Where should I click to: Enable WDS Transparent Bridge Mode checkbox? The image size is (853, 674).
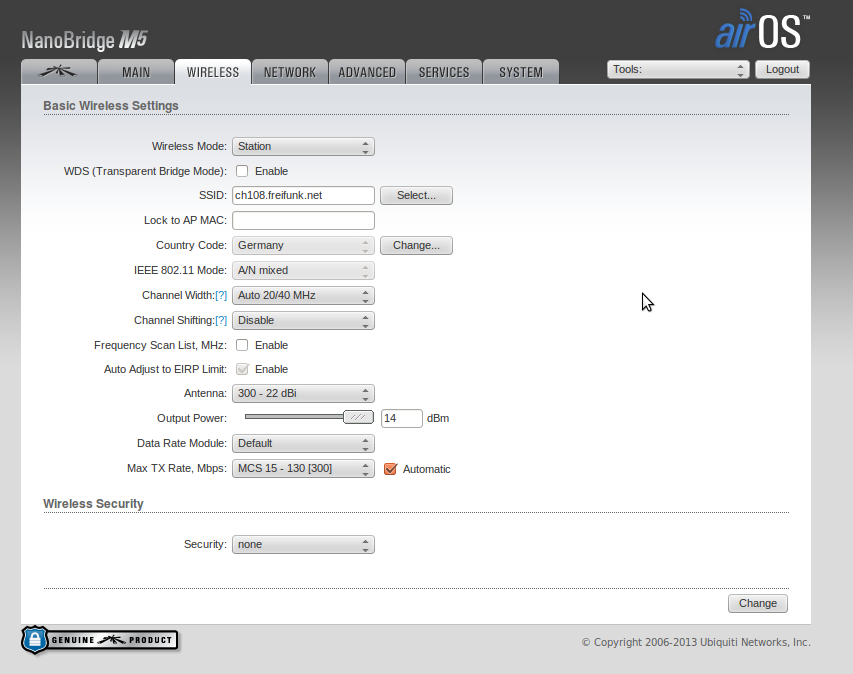[x=242, y=171]
